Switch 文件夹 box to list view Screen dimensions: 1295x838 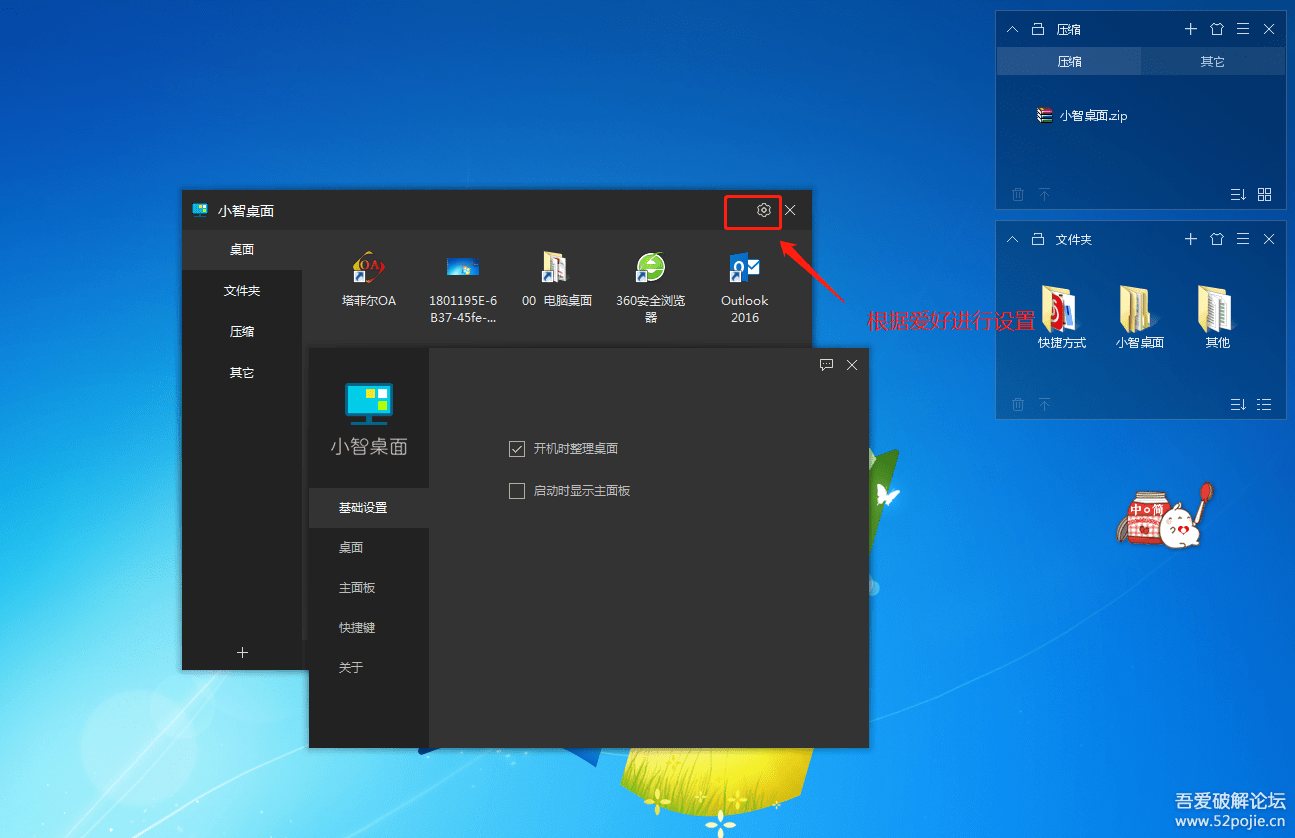pyautogui.click(x=1264, y=404)
